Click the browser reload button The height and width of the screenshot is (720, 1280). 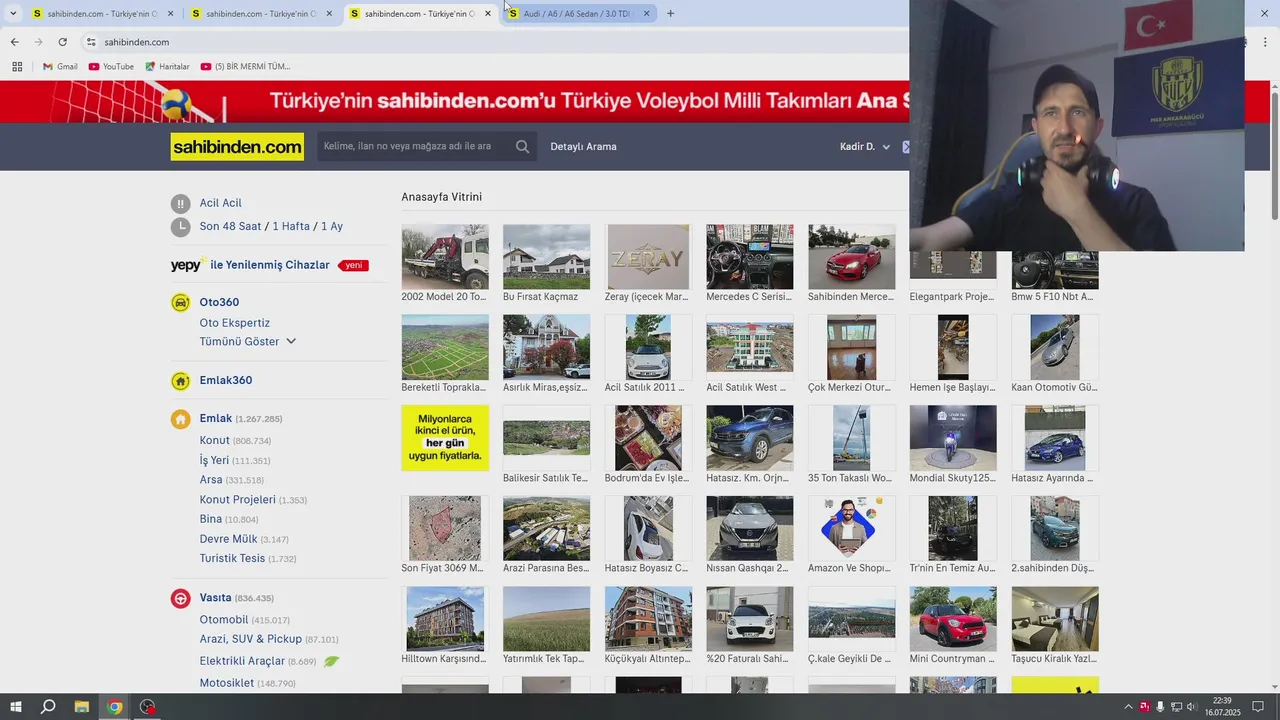tap(62, 42)
